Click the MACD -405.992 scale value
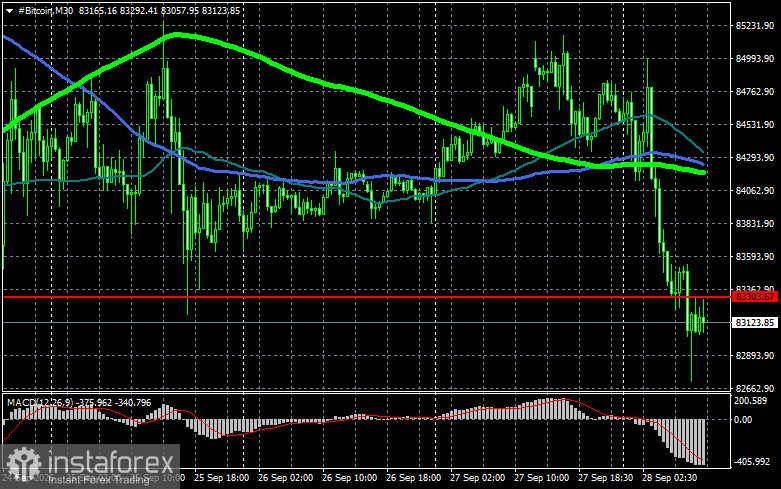 tap(752, 462)
